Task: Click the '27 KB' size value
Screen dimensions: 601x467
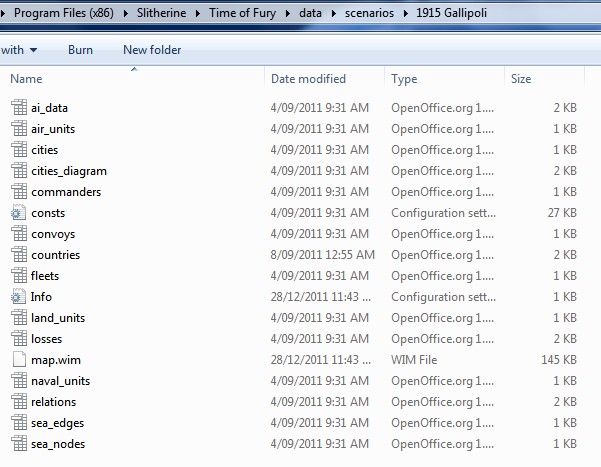Action: click(x=562, y=213)
